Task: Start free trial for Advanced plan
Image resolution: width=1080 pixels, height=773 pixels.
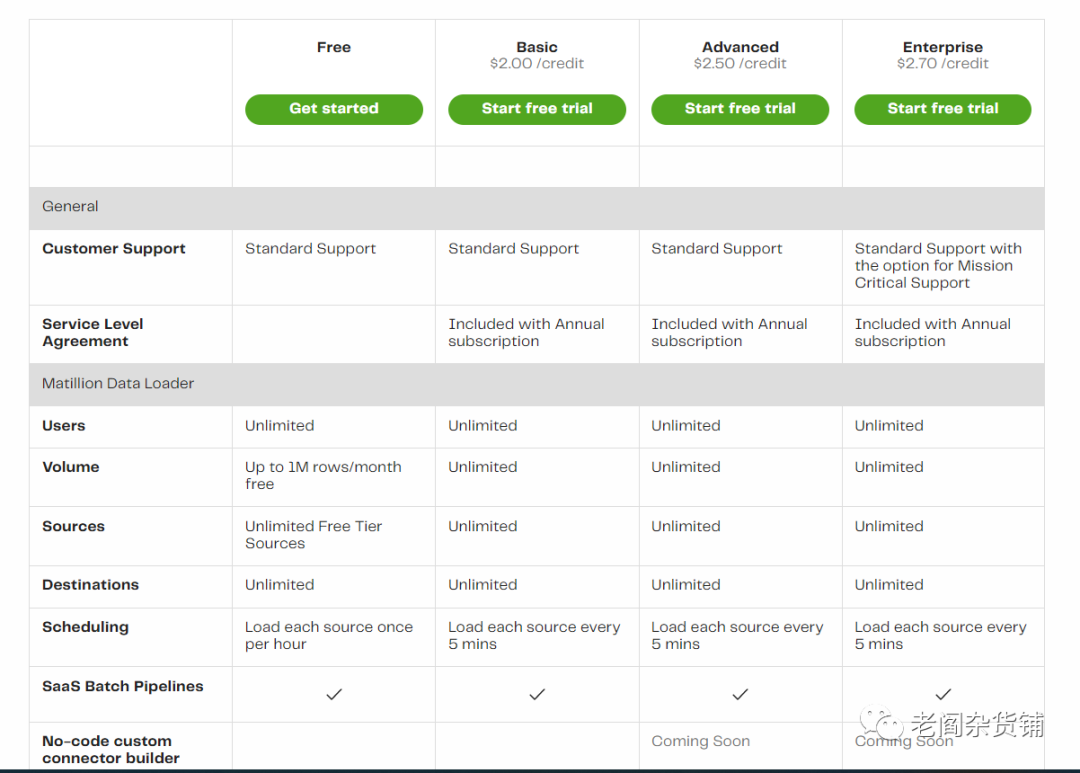Action: pyautogui.click(x=740, y=109)
